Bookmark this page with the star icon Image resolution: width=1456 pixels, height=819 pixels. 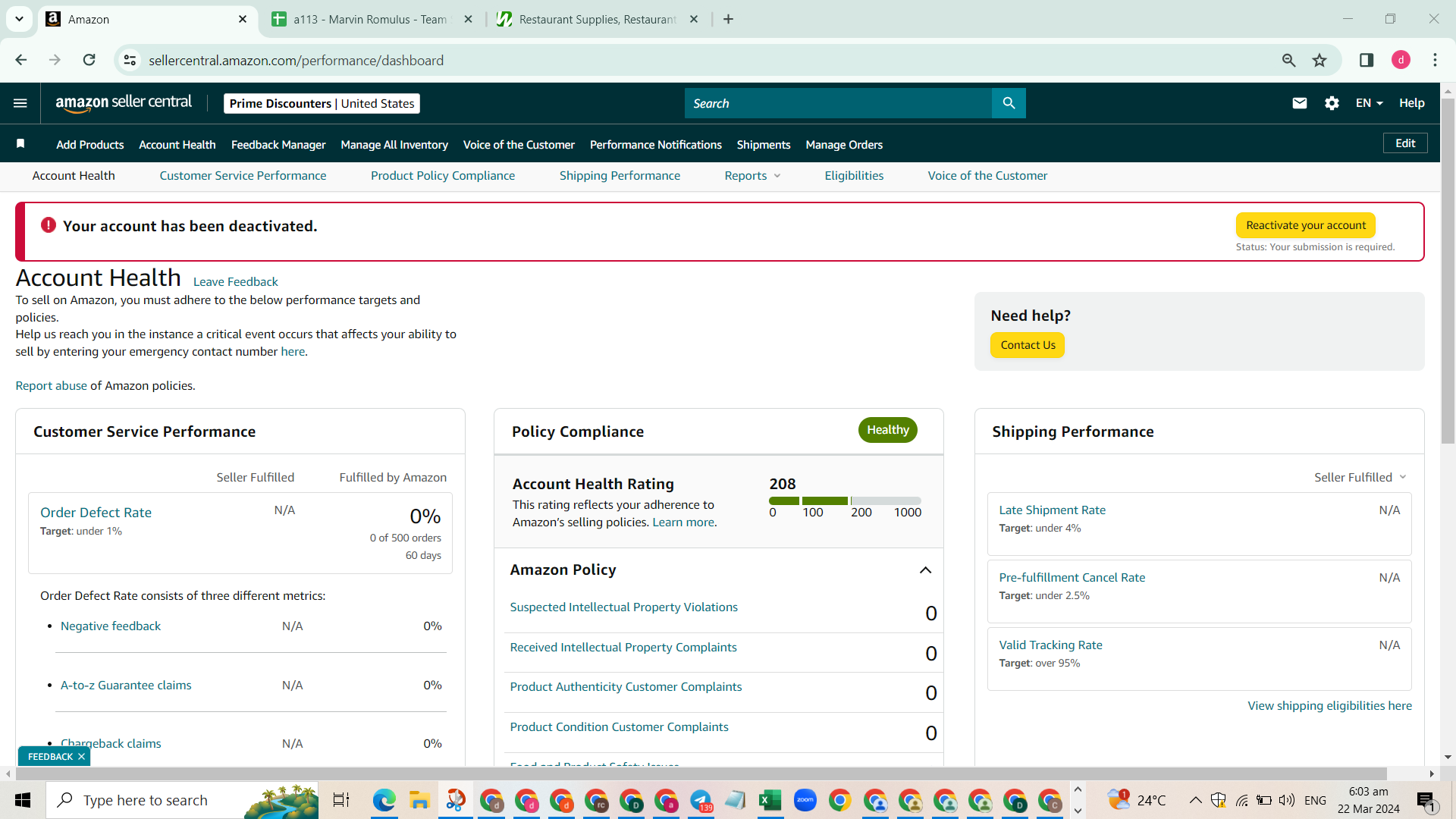point(1319,60)
